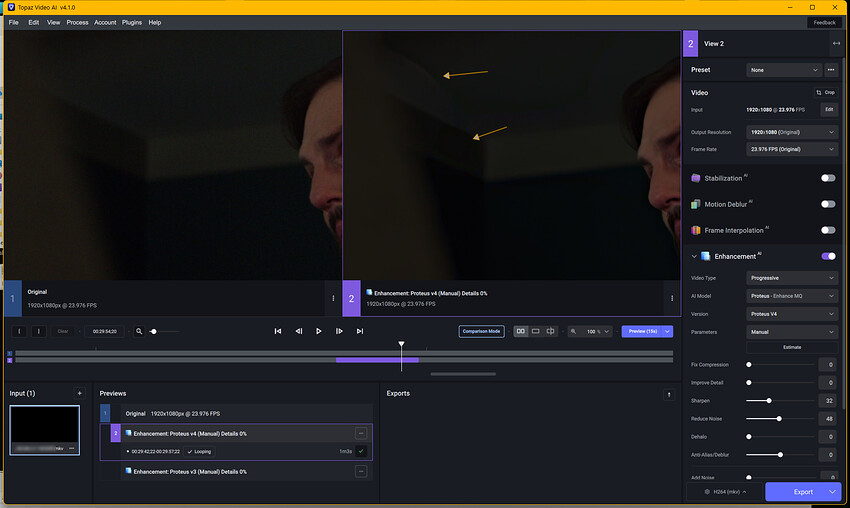Click the Edit input button

829,110
